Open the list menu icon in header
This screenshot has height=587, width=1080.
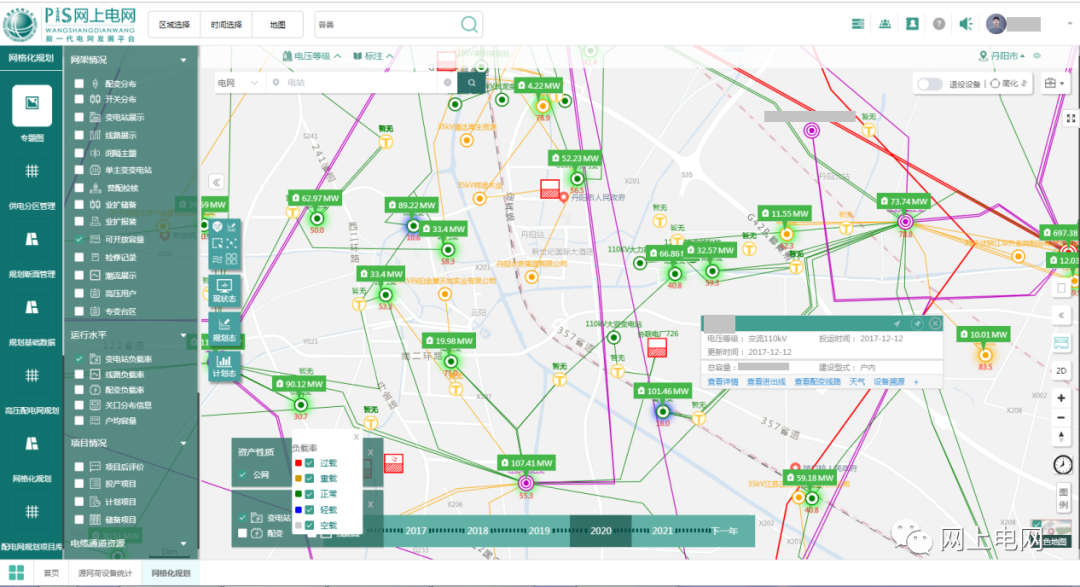[858, 24]
